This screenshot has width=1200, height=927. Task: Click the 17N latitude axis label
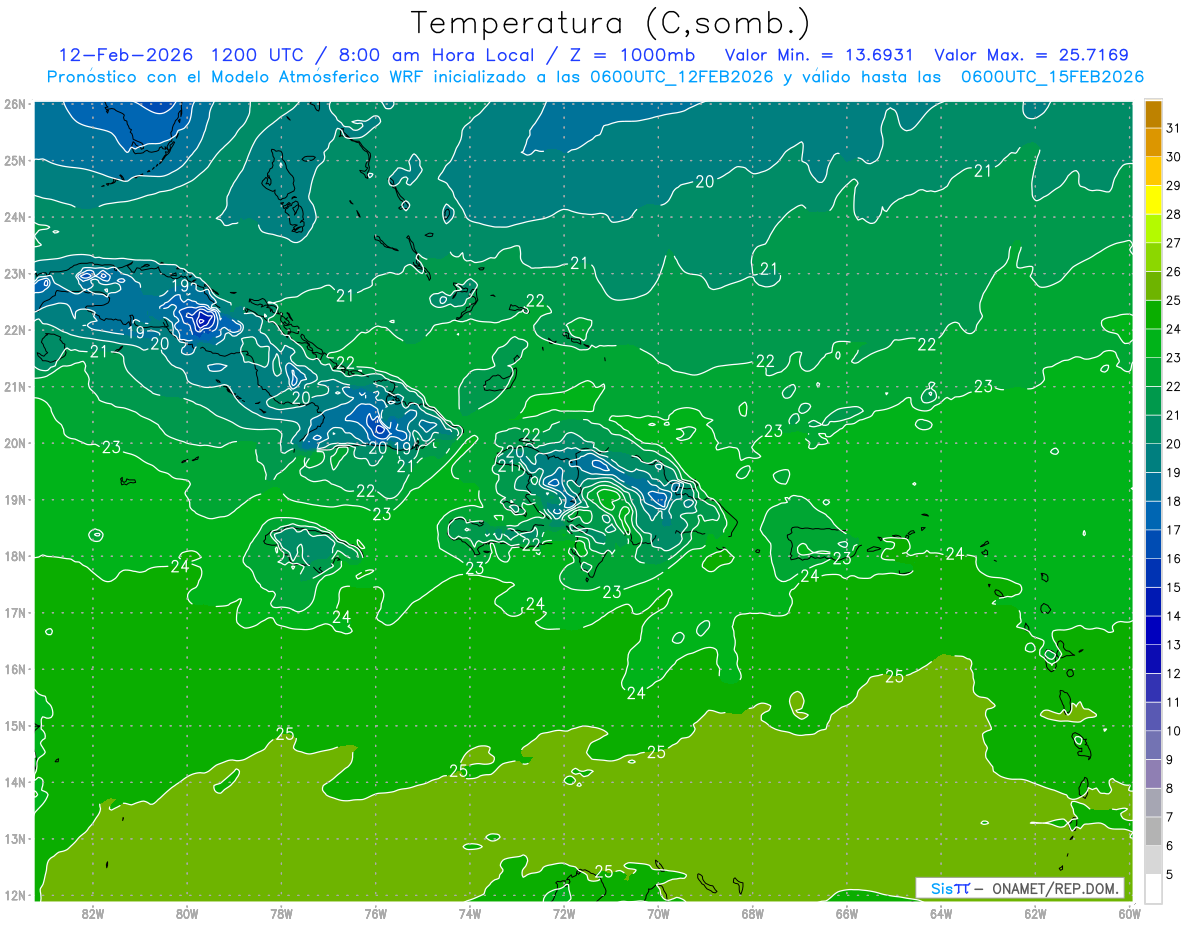[x=15, y=612]
